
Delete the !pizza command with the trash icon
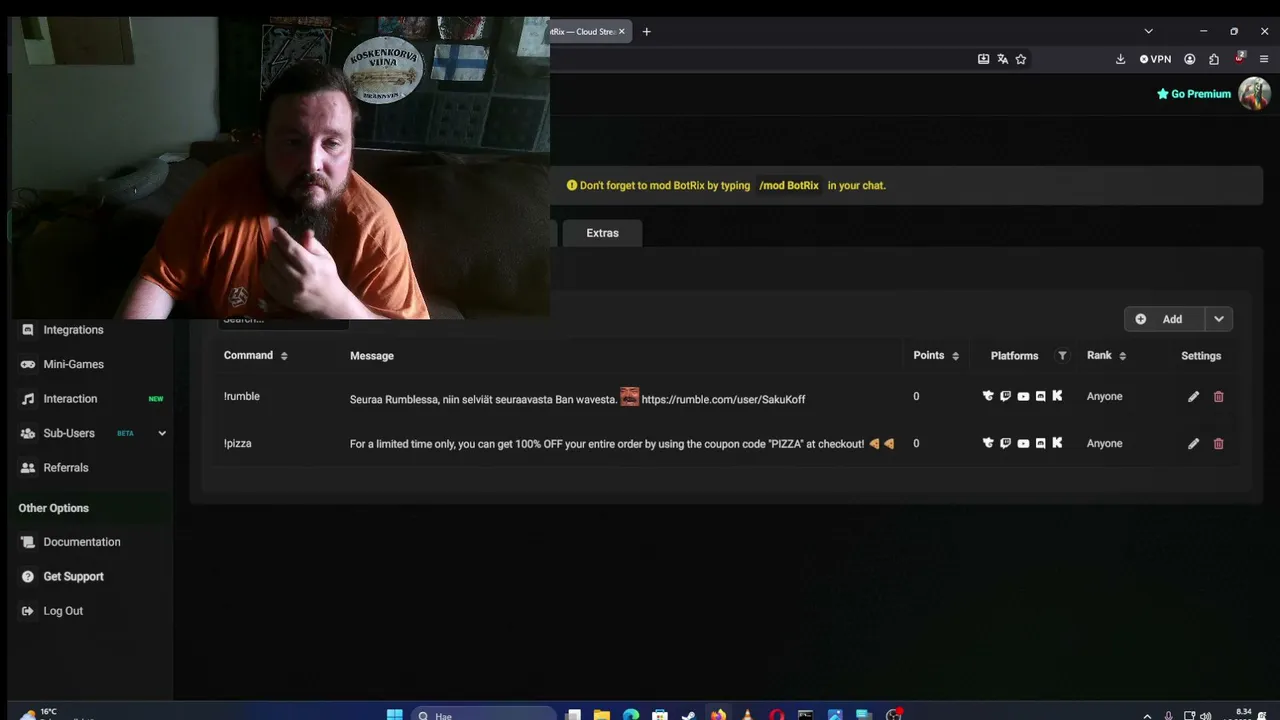[1218, 444]
